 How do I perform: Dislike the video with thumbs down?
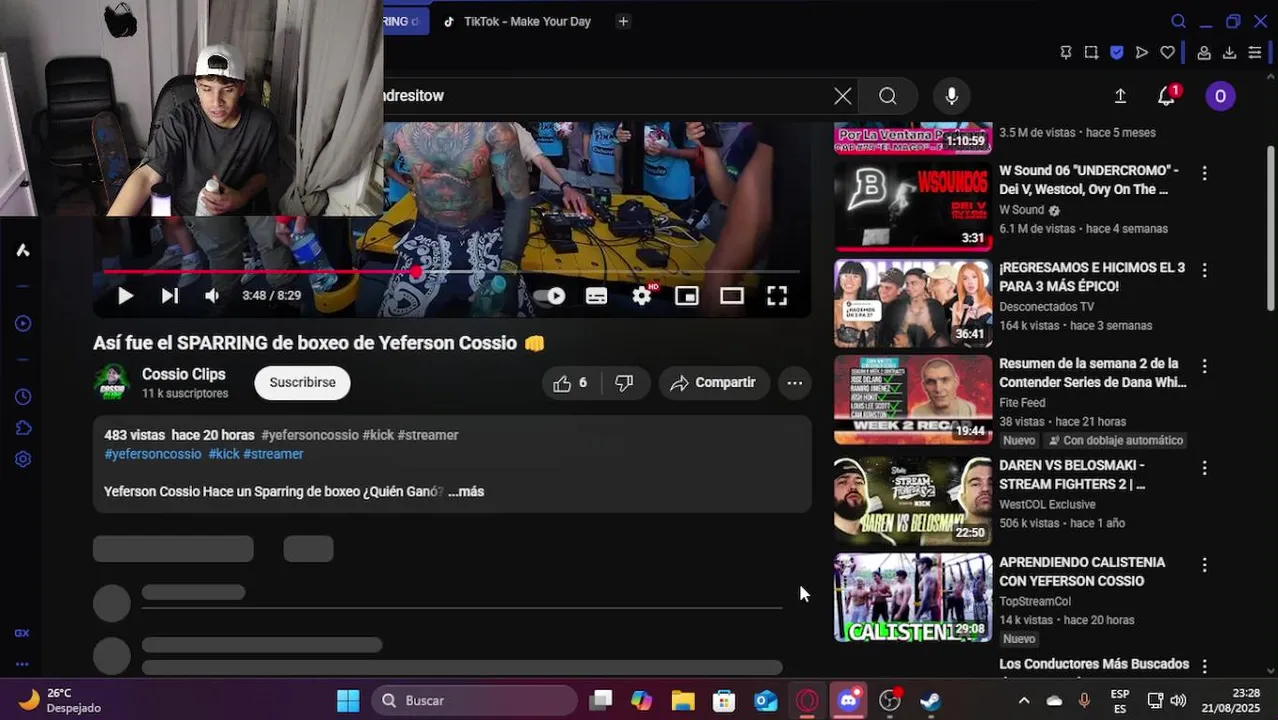tap(624, 383)
